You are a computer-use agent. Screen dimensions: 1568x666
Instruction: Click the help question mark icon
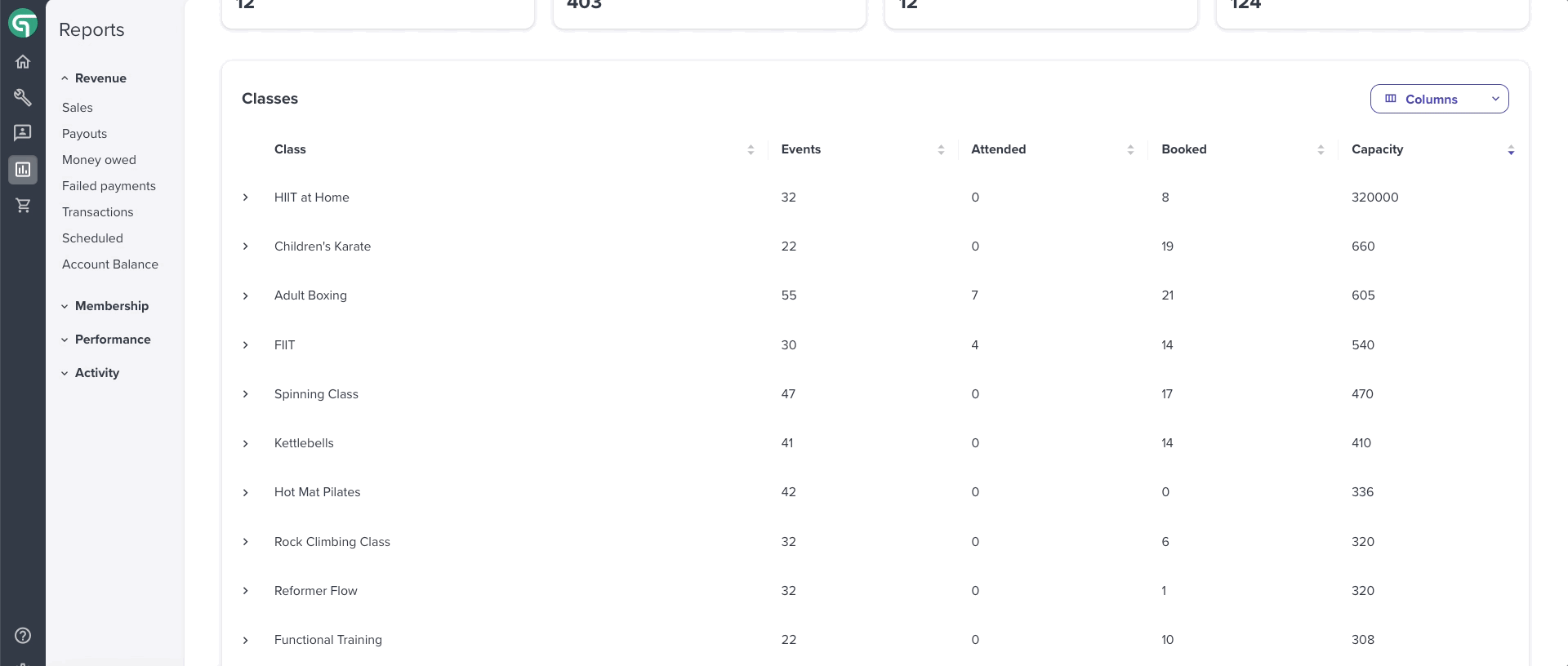[x=23, y=636]
